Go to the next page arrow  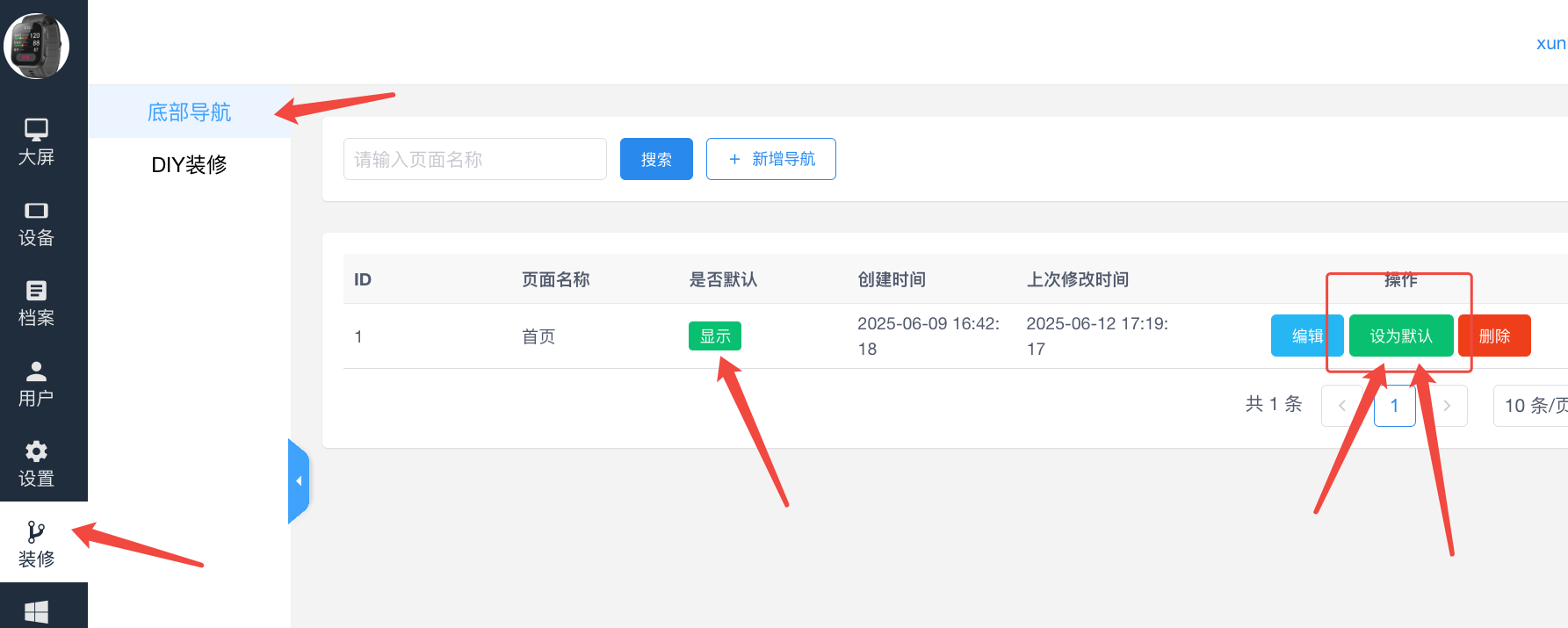click(1447, 406)
